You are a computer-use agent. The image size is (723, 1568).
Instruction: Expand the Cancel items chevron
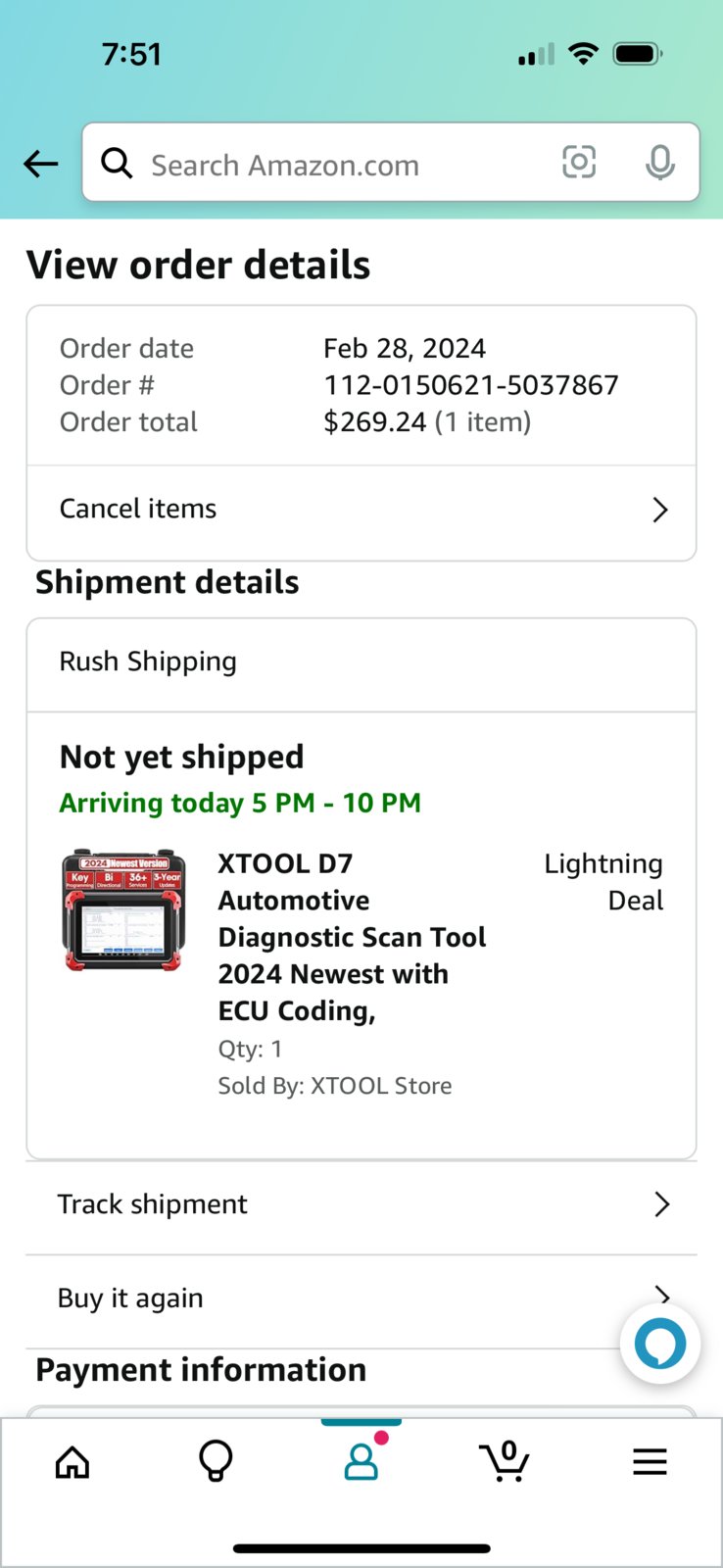(x=660, y=510)
